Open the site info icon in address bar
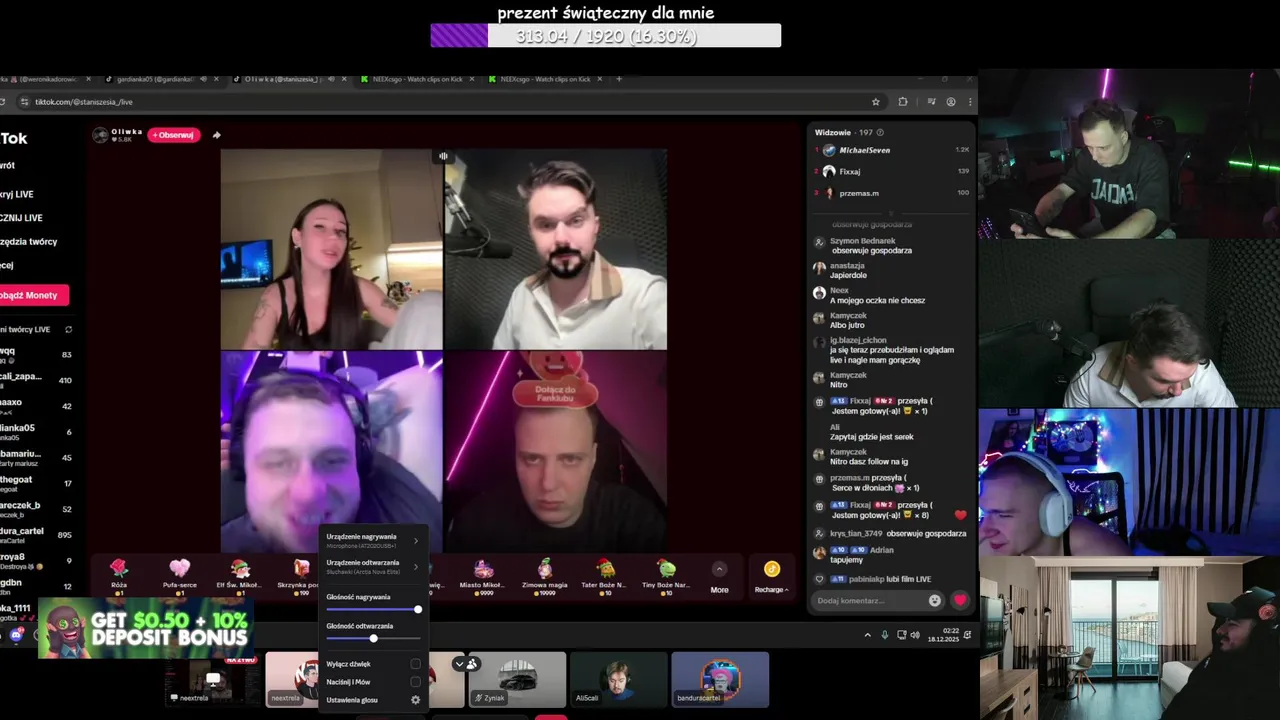Viewport: 1280px width, 720px height. click(23, 102)
